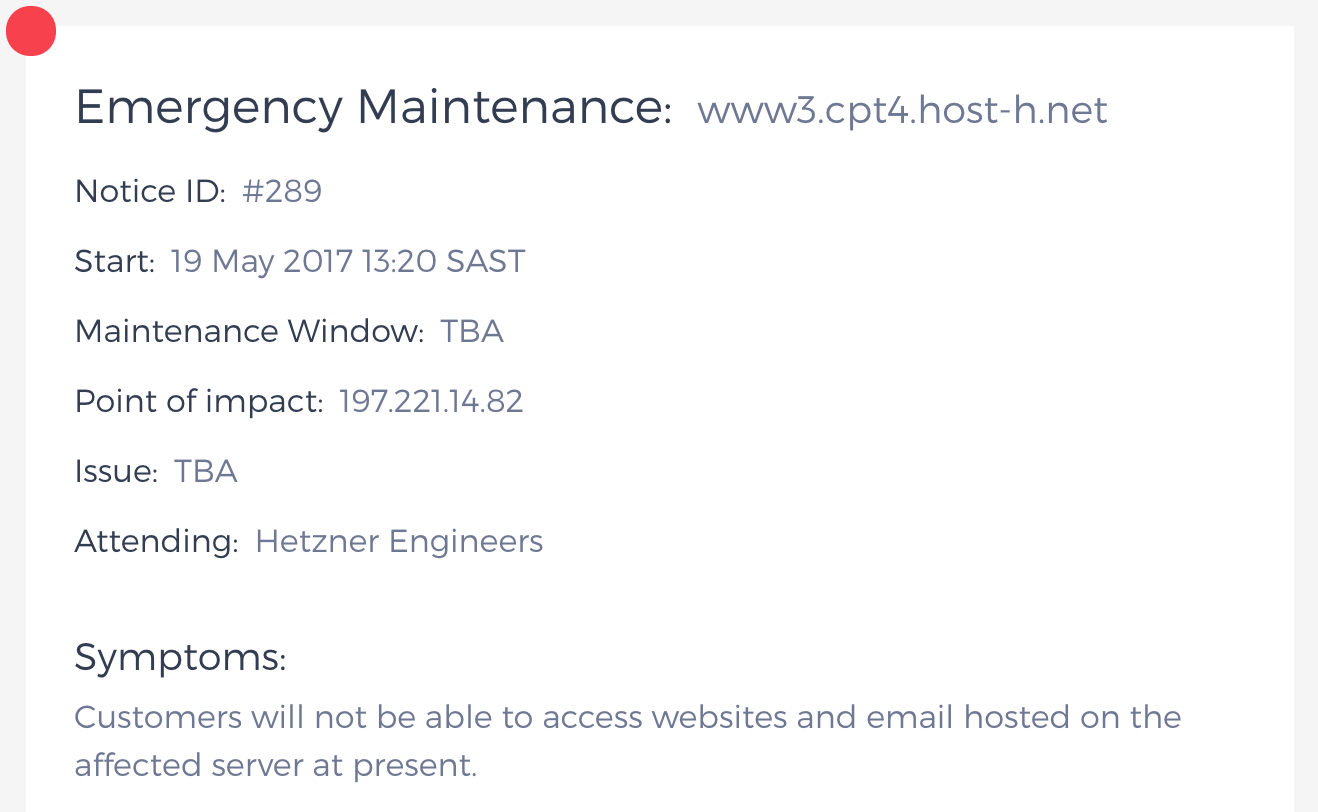Viewport: 1318px width, 812px height.
Task: Click the line starting with Customers will not
Action: point(628,717)
